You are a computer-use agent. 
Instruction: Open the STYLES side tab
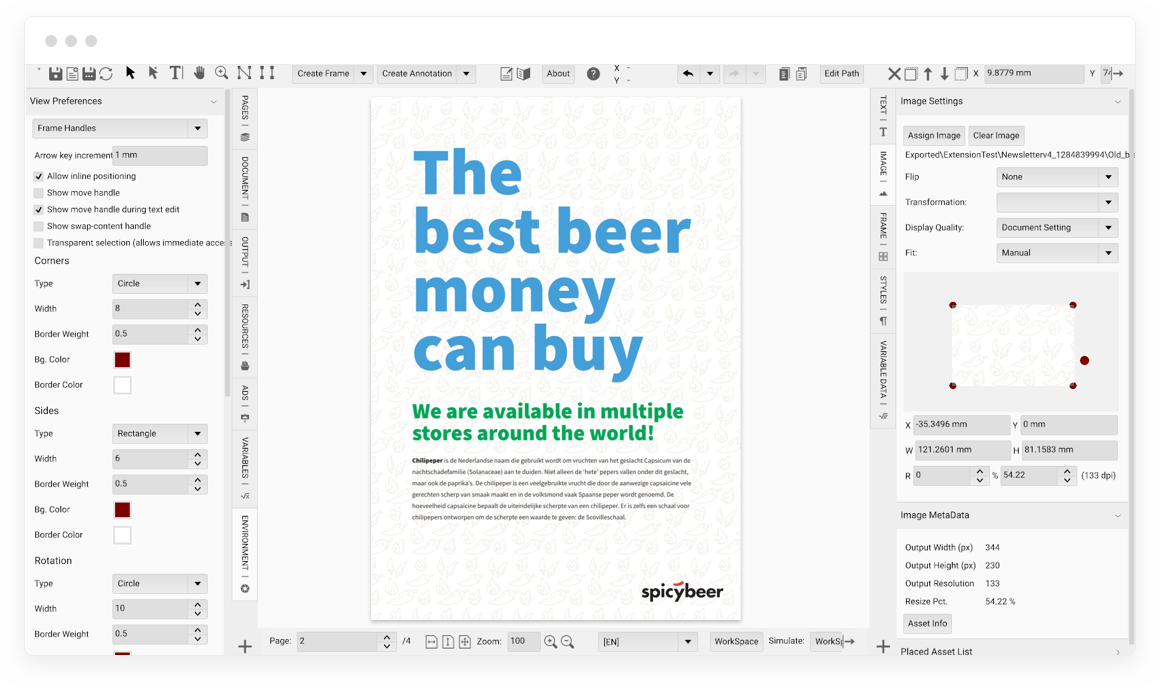(883, 300)
